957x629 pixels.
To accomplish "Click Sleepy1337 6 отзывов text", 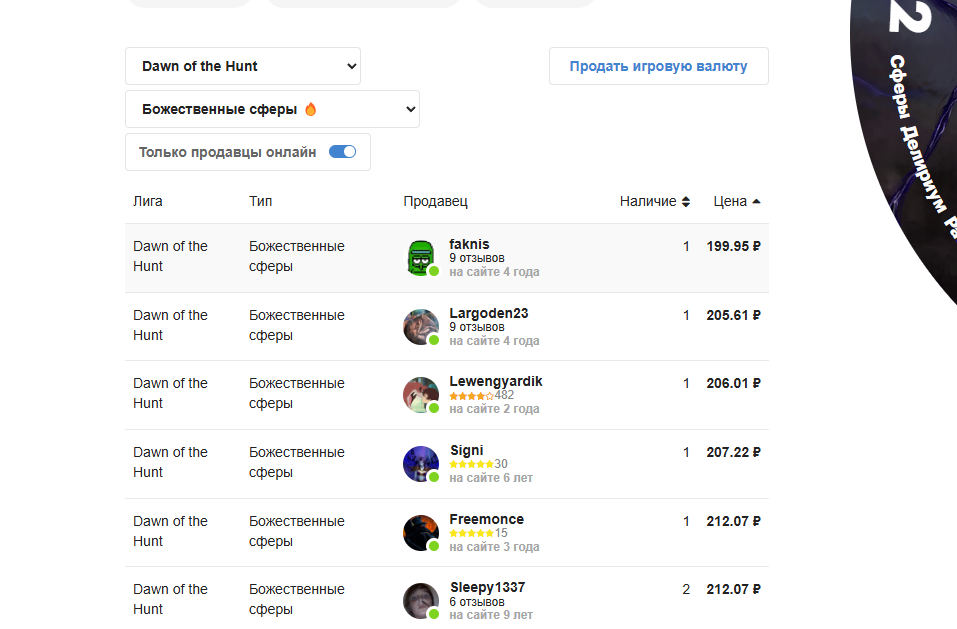I will pyautogui.click(x=477, y=602).
